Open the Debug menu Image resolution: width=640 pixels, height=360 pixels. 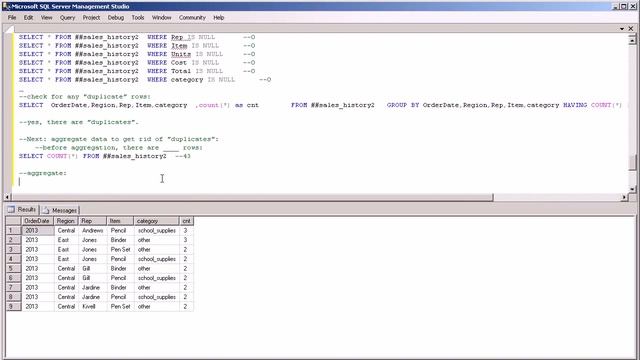[116, 18]
